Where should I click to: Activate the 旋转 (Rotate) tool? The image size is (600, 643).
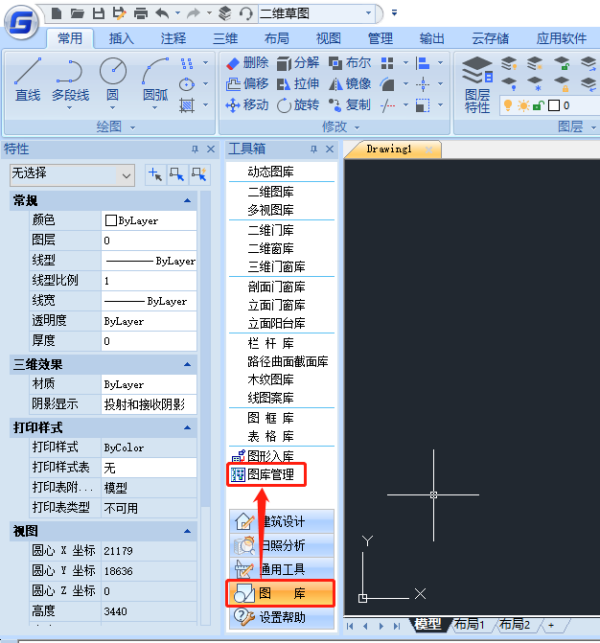click(296, 105)
